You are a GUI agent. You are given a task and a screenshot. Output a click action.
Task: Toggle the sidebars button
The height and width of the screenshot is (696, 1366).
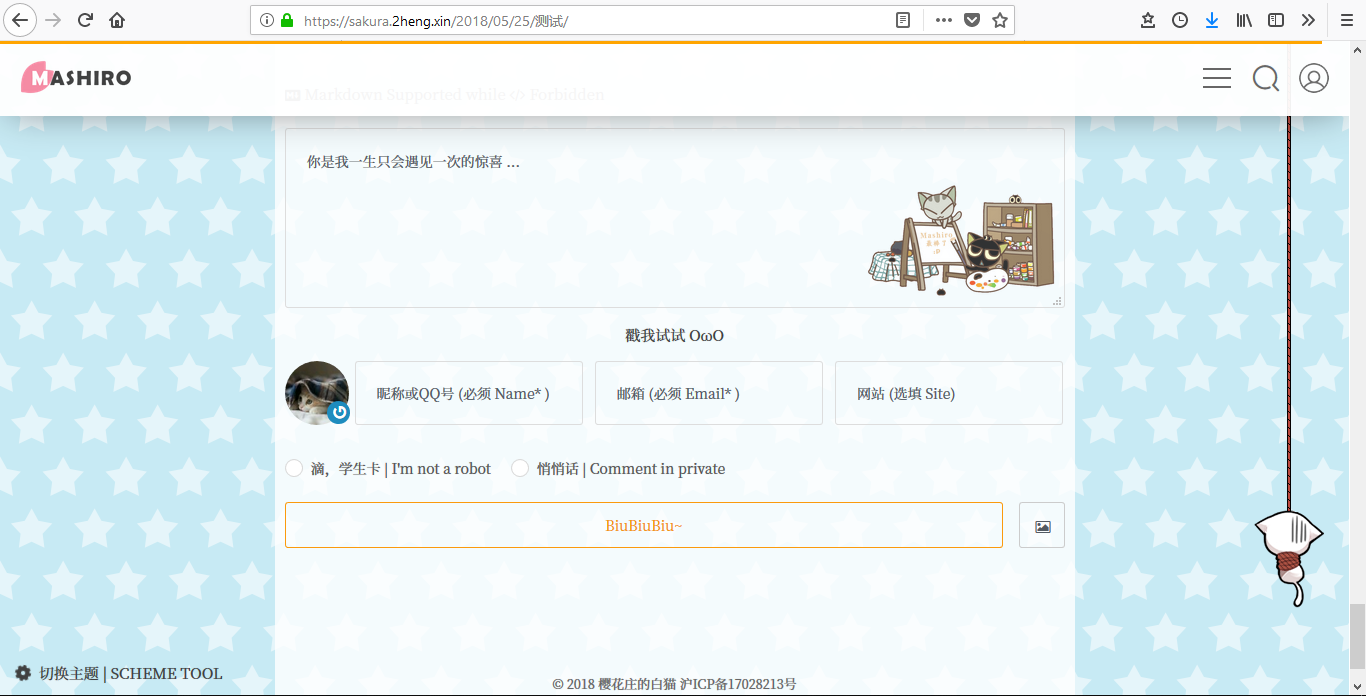click(1276, 20)
